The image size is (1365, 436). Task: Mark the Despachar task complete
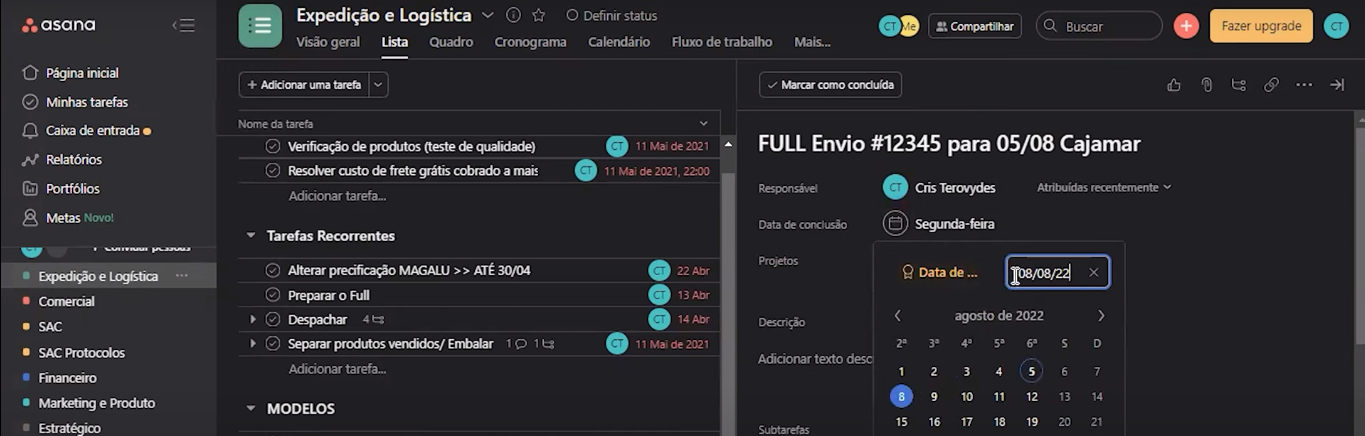coord(272,319)
